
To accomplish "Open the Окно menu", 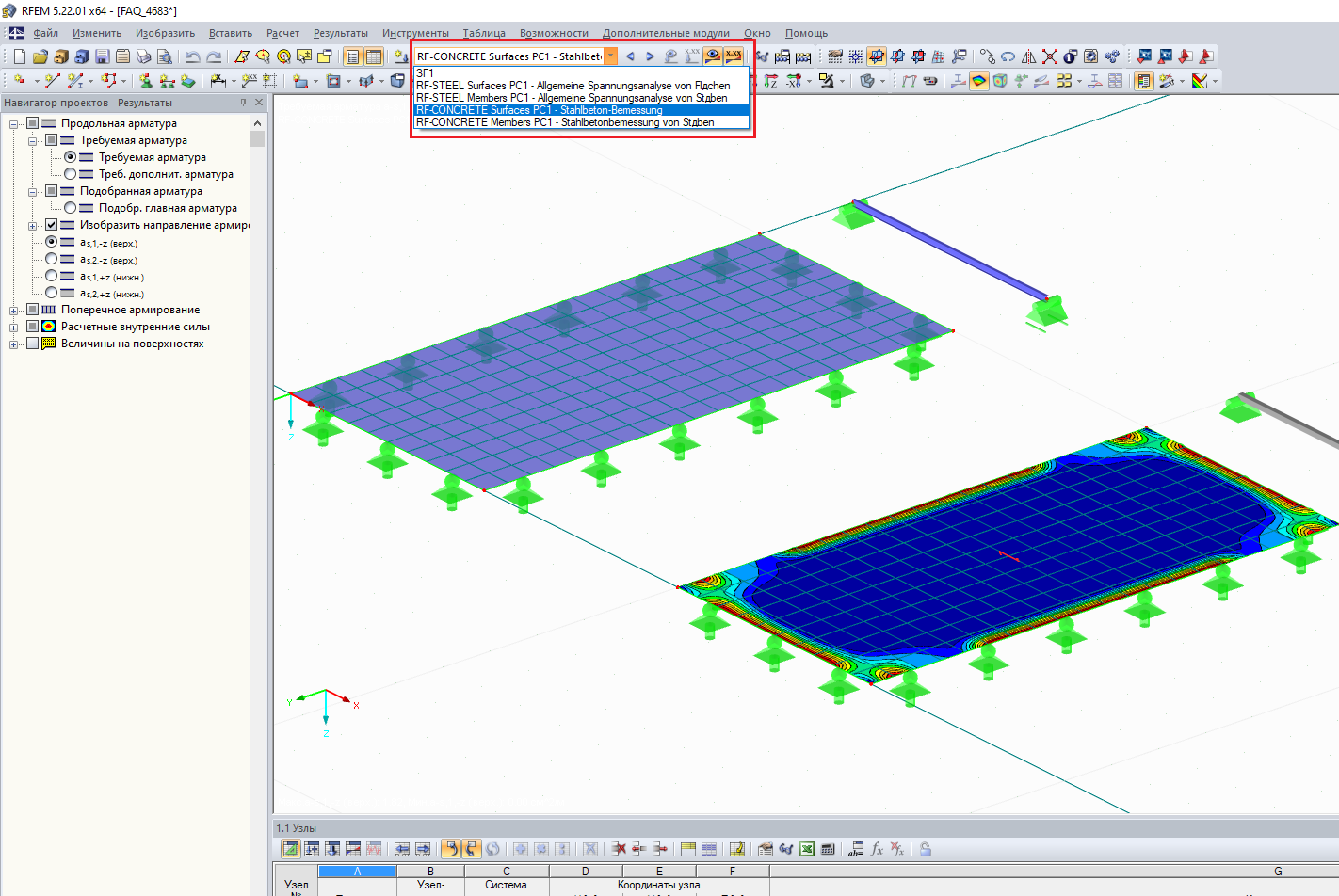I will [x=757, y=33].
